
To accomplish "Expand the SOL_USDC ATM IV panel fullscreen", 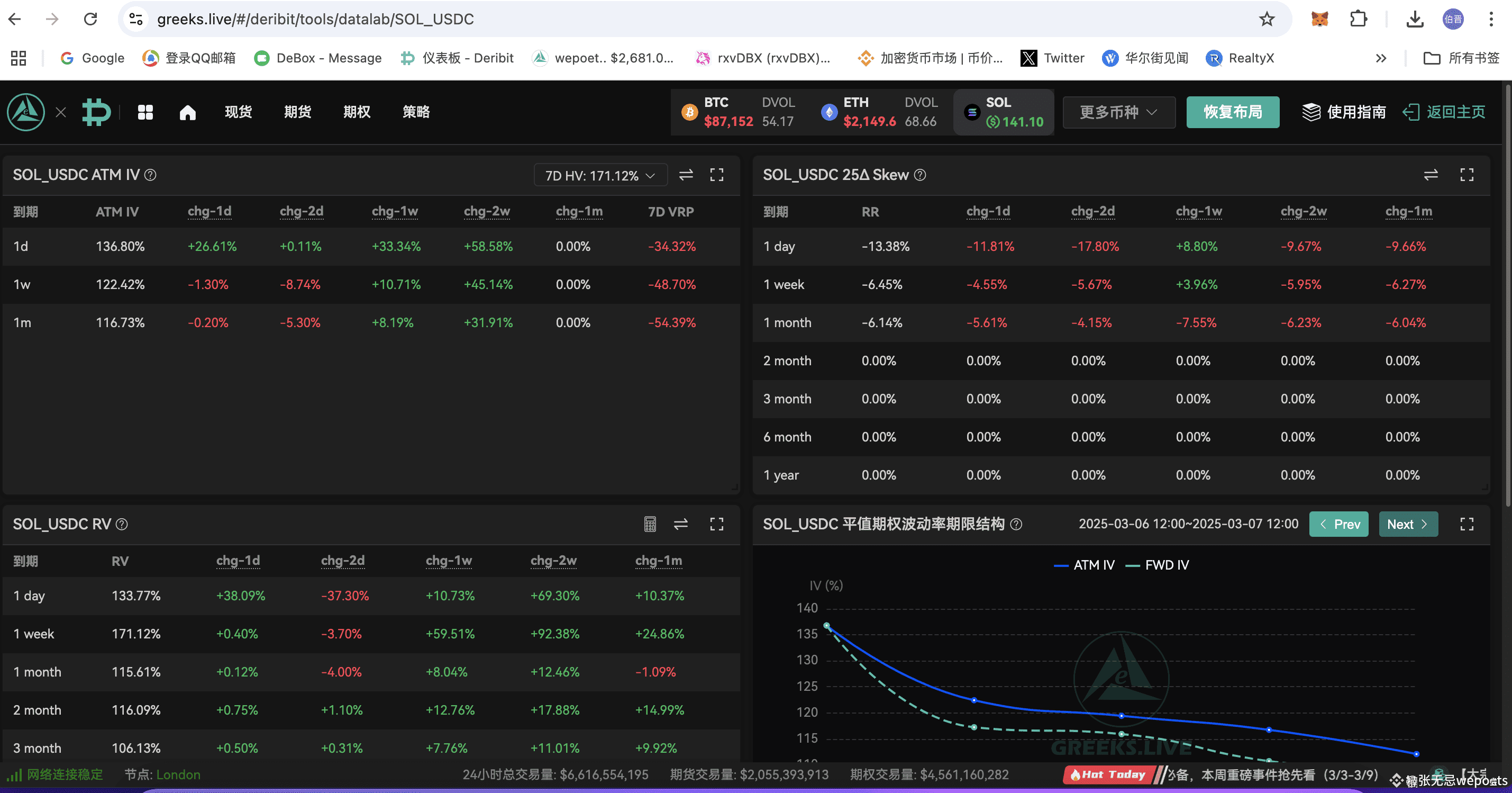I will (717, 175).
